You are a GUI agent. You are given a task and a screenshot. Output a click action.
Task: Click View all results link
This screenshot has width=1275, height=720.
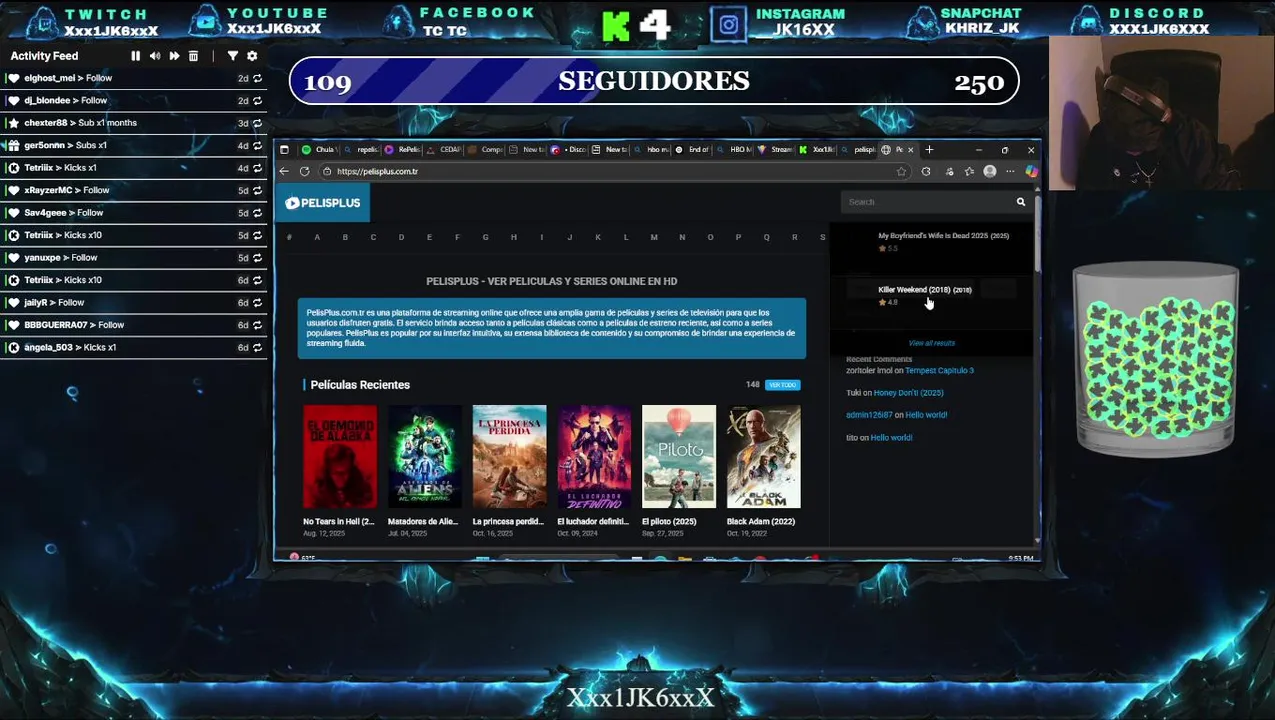931,343
